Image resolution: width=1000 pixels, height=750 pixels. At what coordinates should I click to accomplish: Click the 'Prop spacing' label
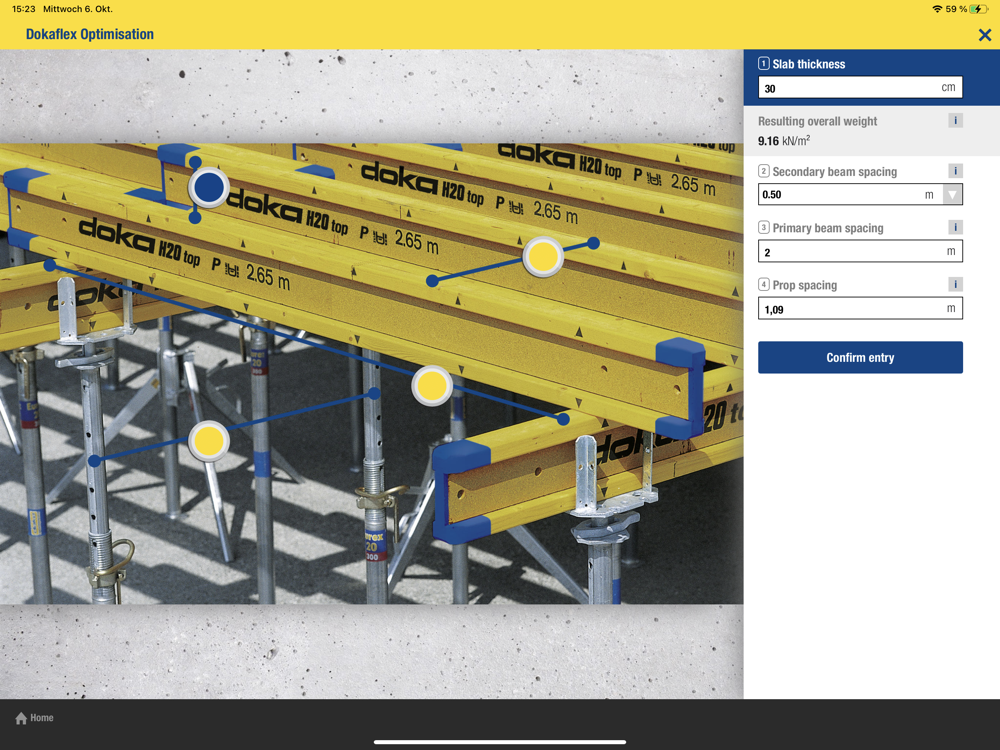pyautogui.click(x=805, y=285)
